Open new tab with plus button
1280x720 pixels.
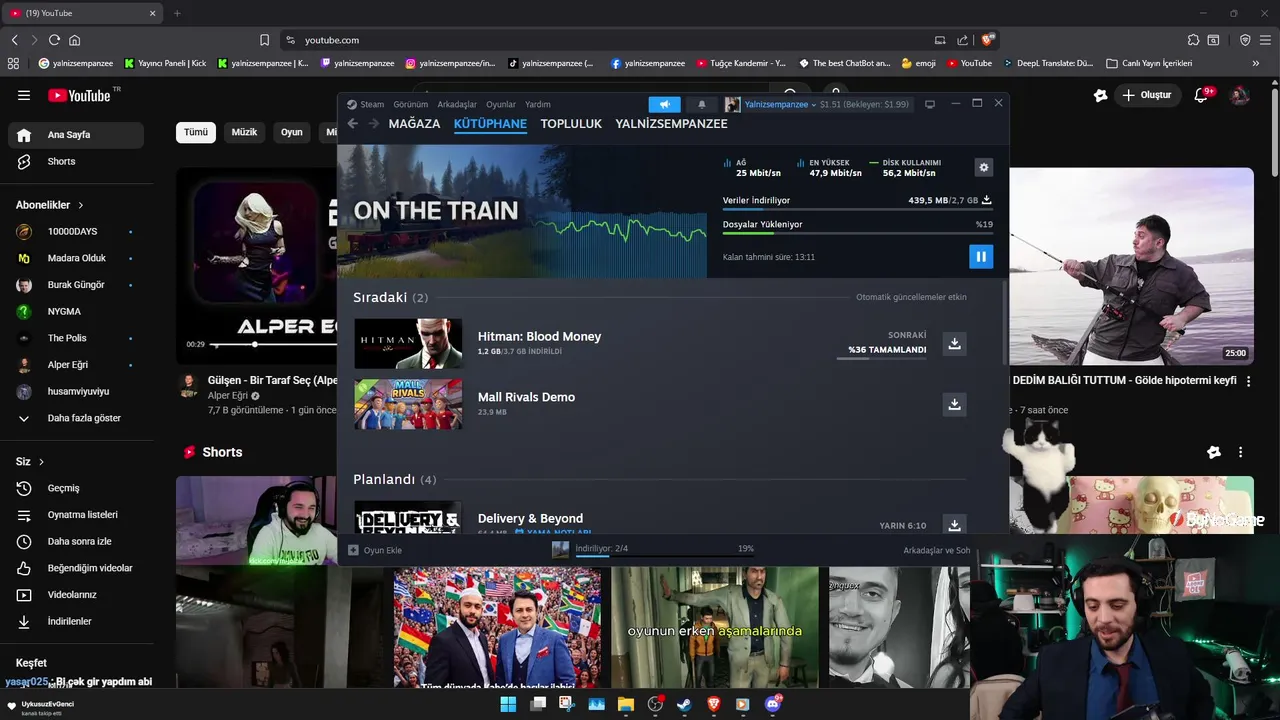click(x=177, y=13)
